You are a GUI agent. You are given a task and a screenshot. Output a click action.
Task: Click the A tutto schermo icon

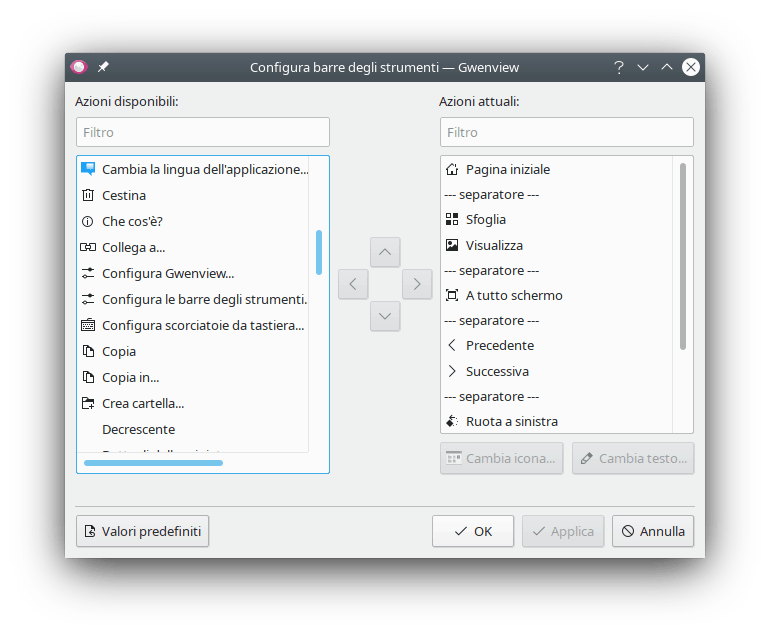452,295
